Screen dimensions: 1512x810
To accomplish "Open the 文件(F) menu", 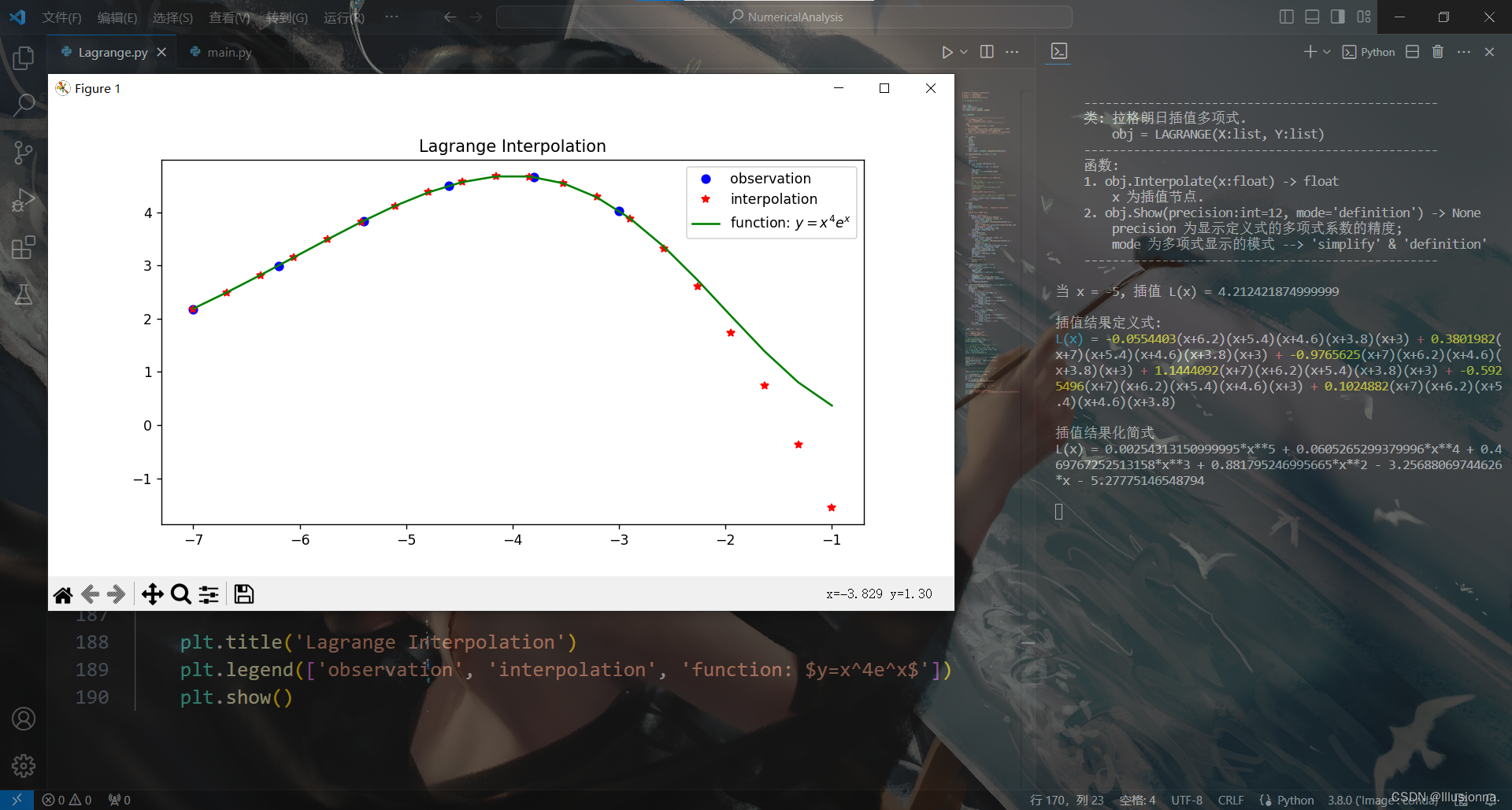I will pos(61,17).
